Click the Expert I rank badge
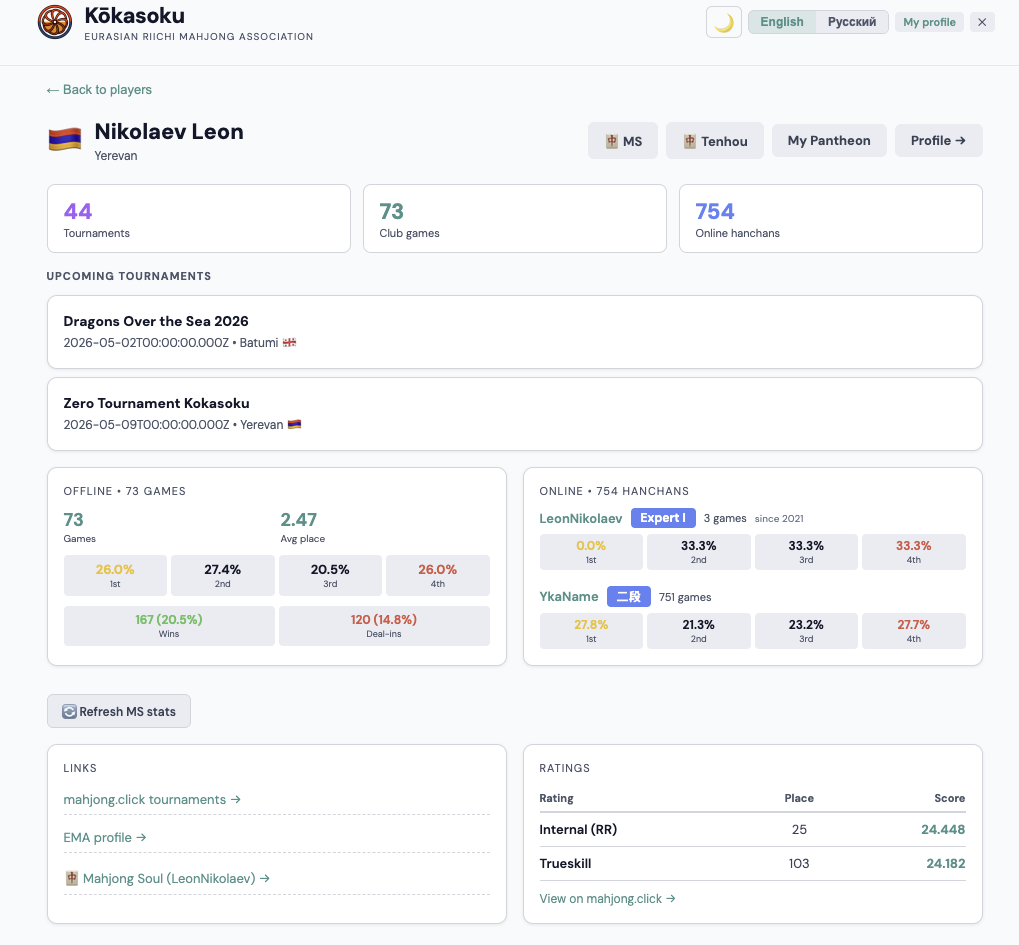The image size is (1019, 945). [662, 518]
